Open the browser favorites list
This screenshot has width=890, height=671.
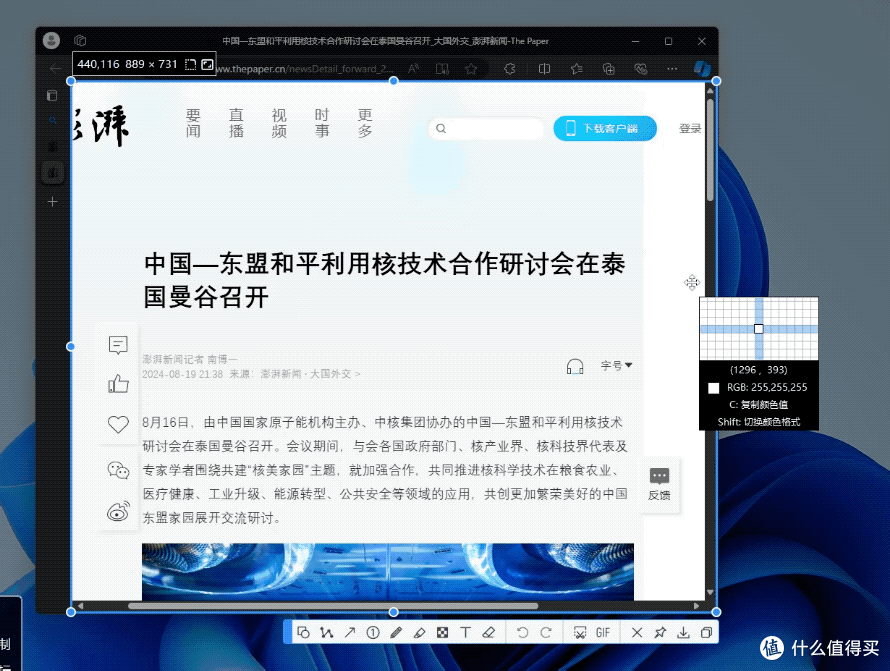577,69
